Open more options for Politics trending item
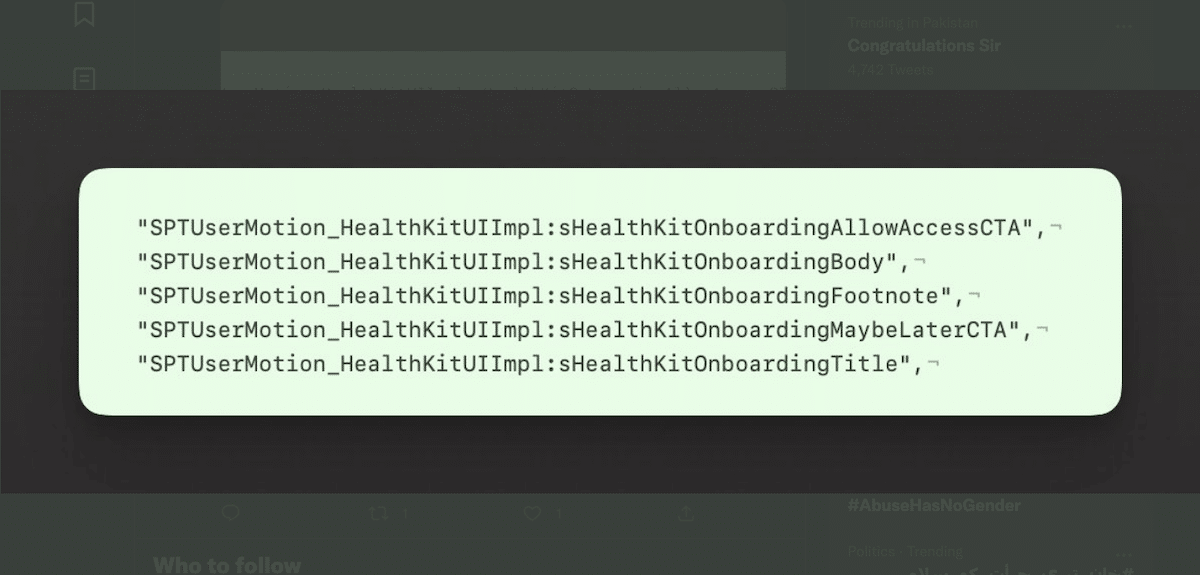Viewport: 1200px width, 575px height. pyautogui.click(x=1124, y=554)
